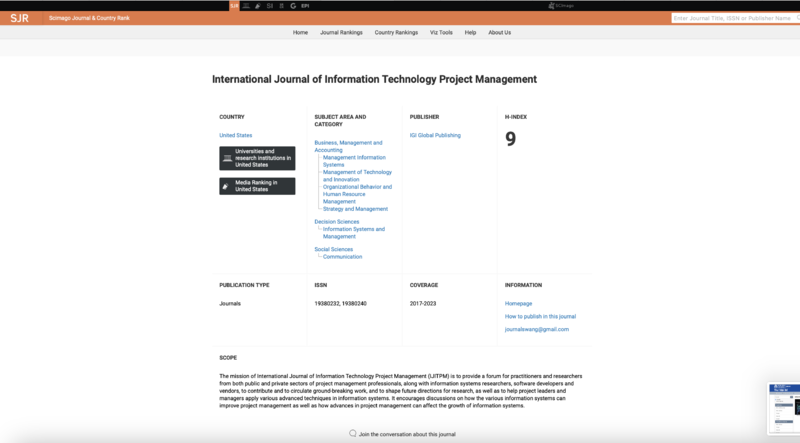Open the About Us menu
This screenshot has height=443, width=800.
point(499,32)
